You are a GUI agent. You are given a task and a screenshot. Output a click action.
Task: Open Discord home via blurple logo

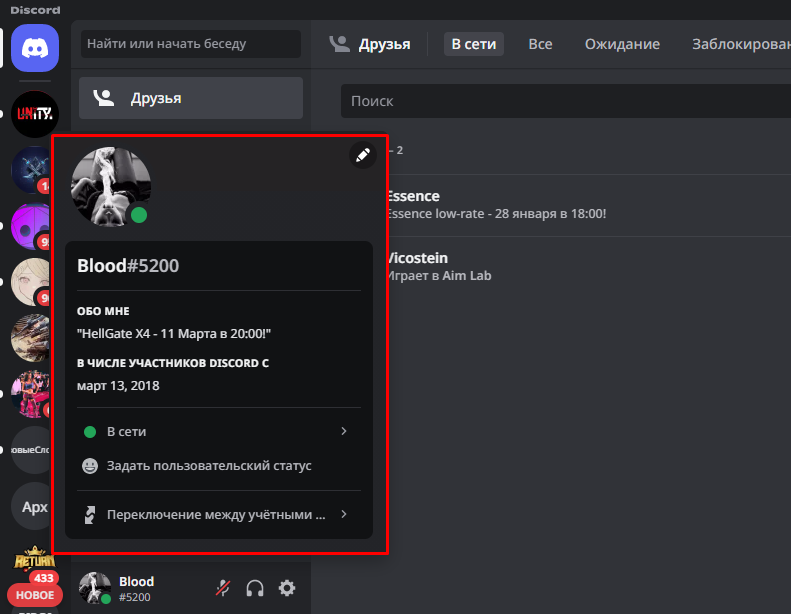[35, 48]
